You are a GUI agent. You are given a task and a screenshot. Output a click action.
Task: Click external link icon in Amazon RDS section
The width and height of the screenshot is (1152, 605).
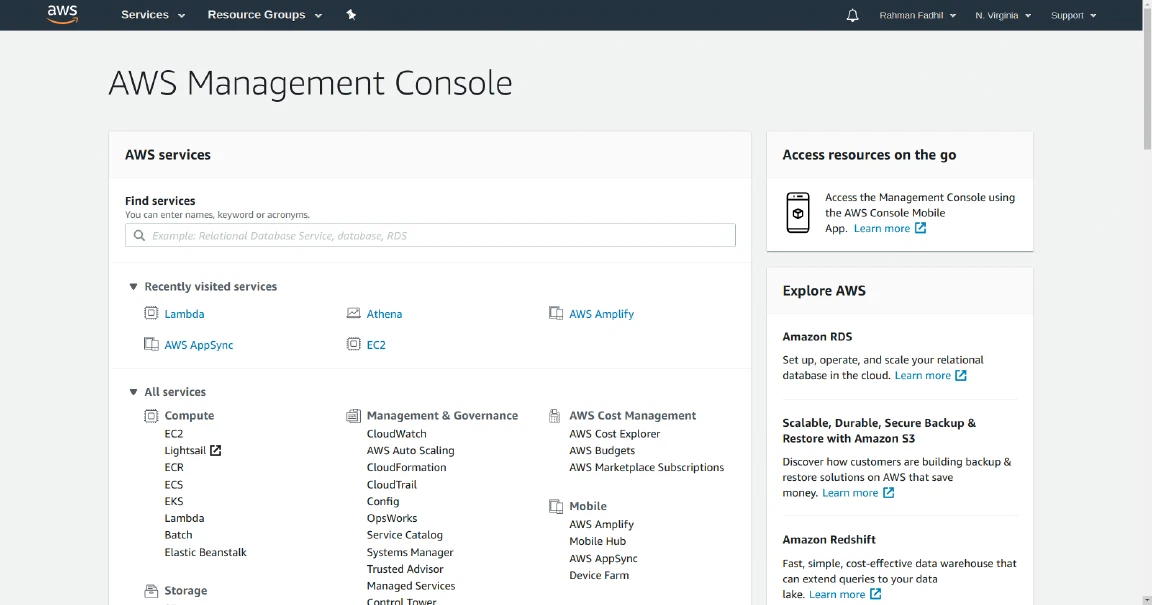tap(961, 375)
